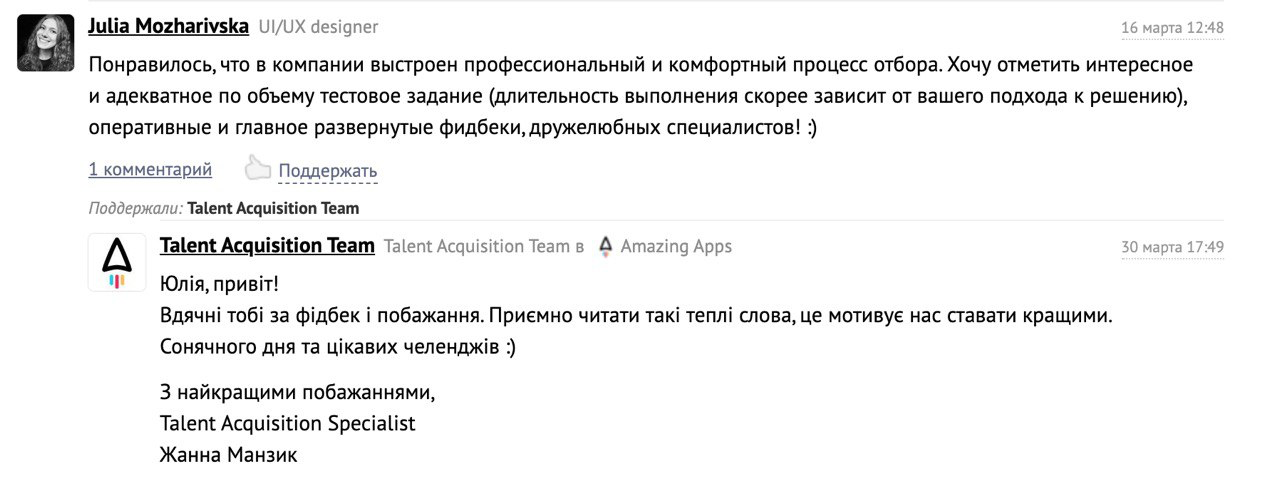This screenshot has width=1280, height=499.
Task: Click the 30 марта 17:49 timestamp
Action: pyautogui.click(x=1172, y=248)
